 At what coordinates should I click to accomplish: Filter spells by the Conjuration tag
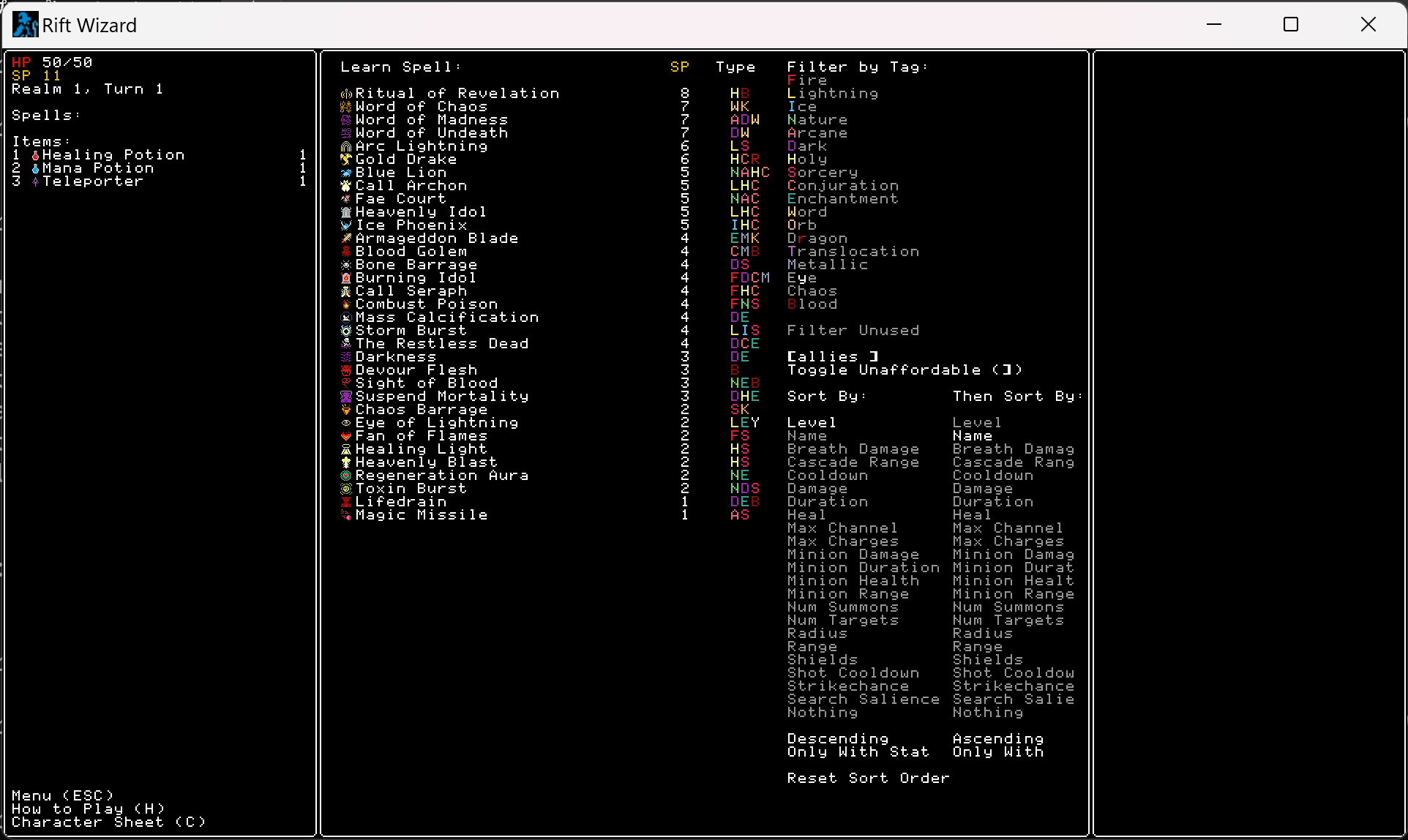[x=842, y=186]
